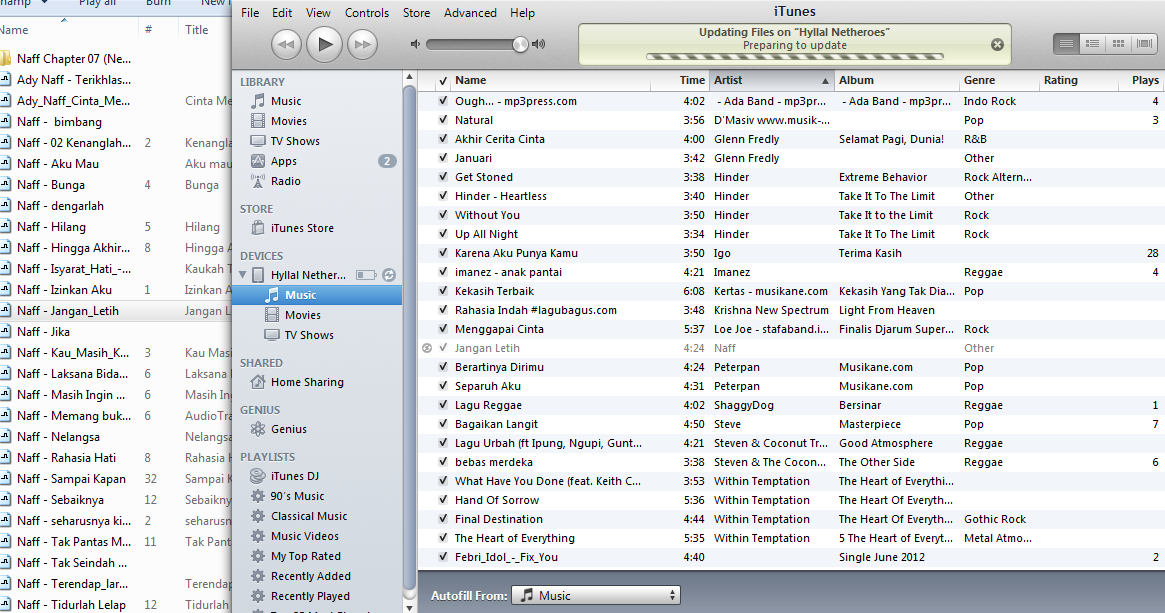Sort by the Genre column header
1165x613 pixels.
(999, 80)
